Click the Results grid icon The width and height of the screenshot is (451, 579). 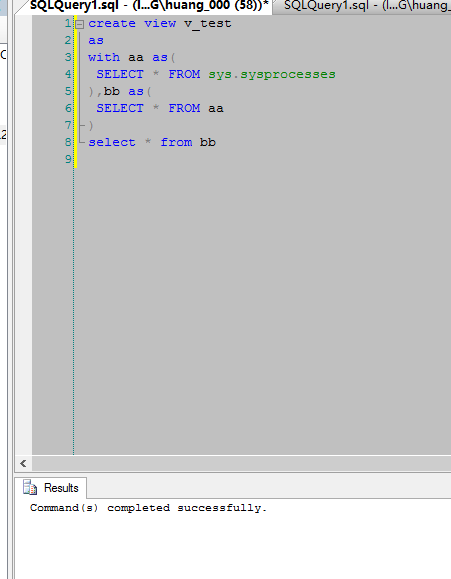tap(30, 487)
